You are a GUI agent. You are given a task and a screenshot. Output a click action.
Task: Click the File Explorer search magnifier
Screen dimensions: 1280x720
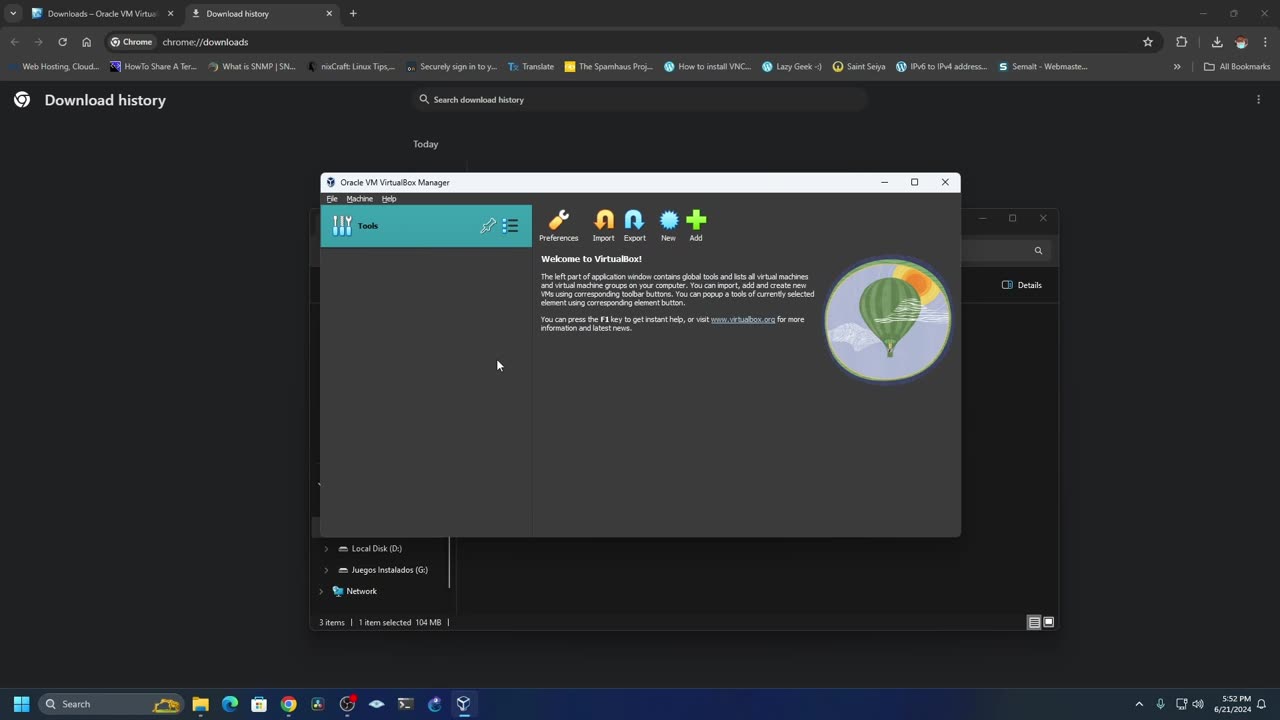point(1038,251)
